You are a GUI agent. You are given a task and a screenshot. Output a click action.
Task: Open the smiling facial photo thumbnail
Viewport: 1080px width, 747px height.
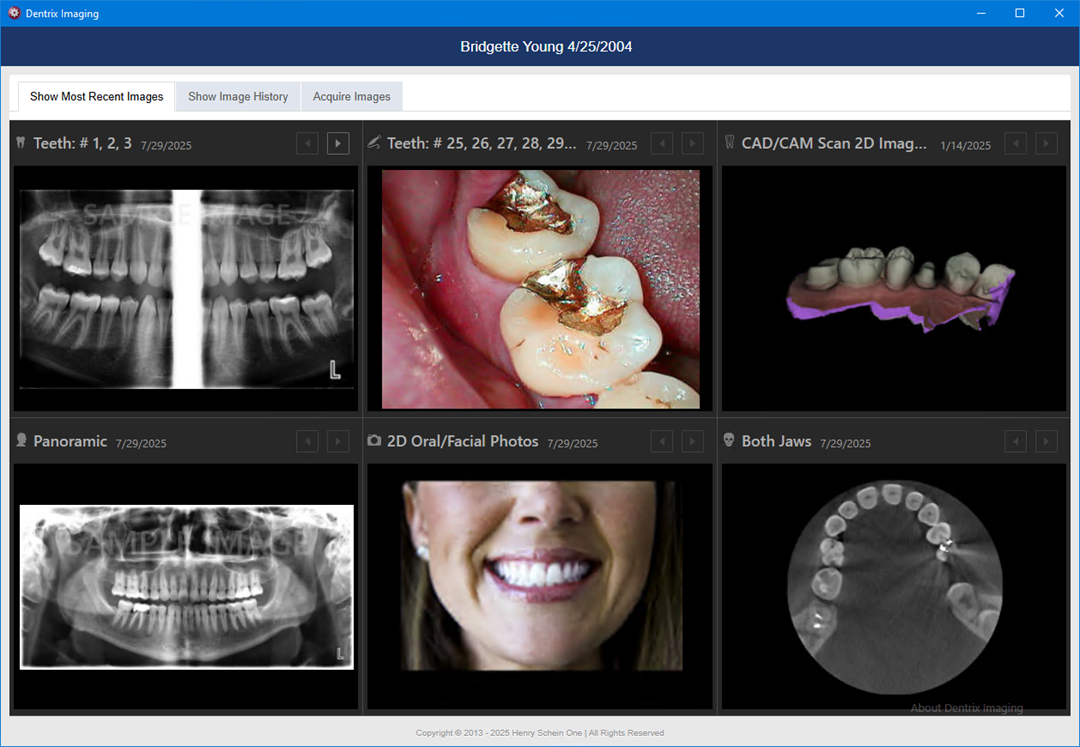click(x=542, y=576)
